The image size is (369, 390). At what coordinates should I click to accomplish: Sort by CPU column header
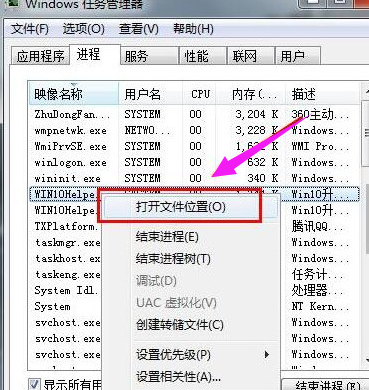tap(200, 94)
